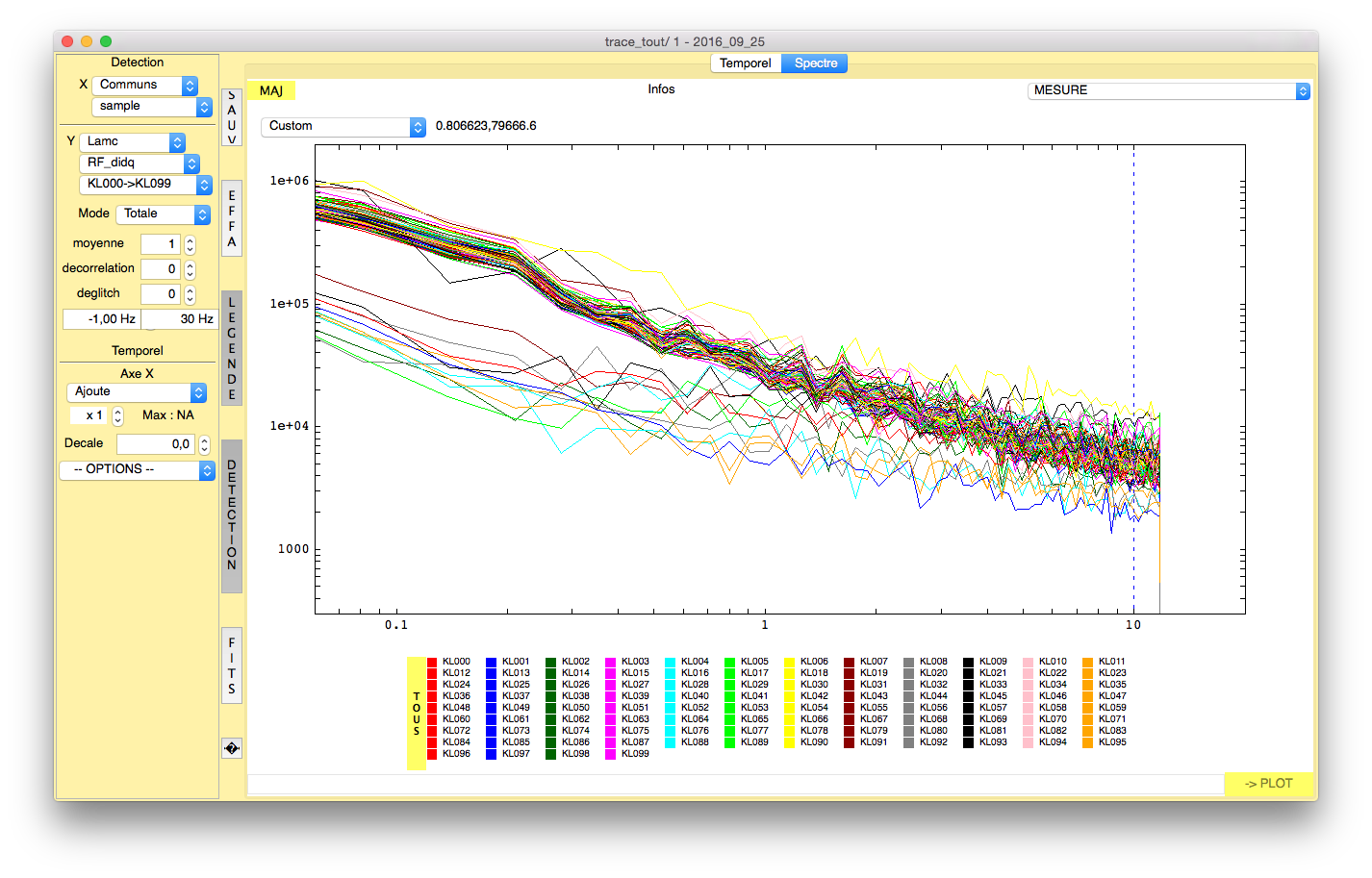
Task: Click the -1,00 Hz frequency field
Action: [101, 319]
